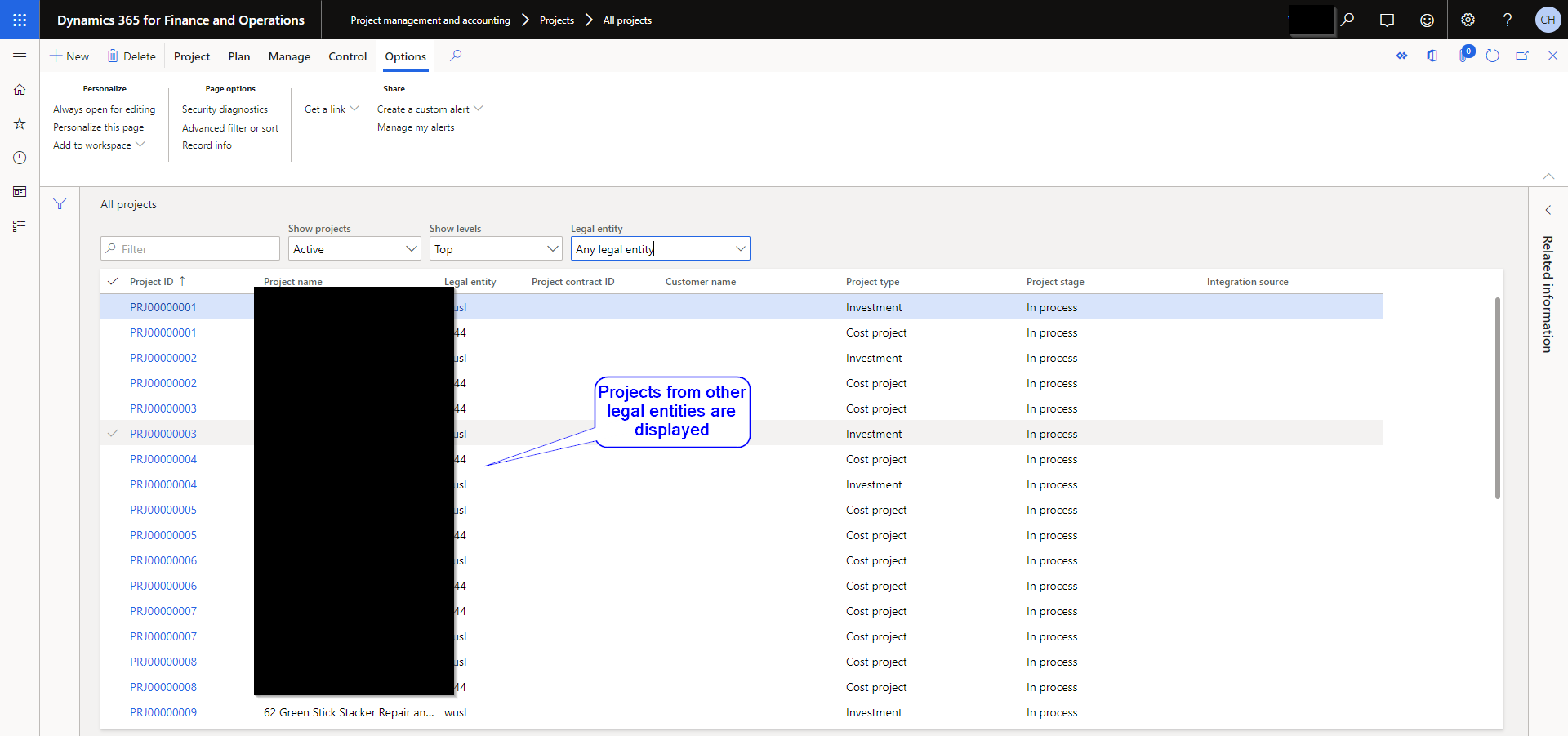Screen dimensions: 1568x736
Task: Open the Plan tab
Action: coord(239,56)
